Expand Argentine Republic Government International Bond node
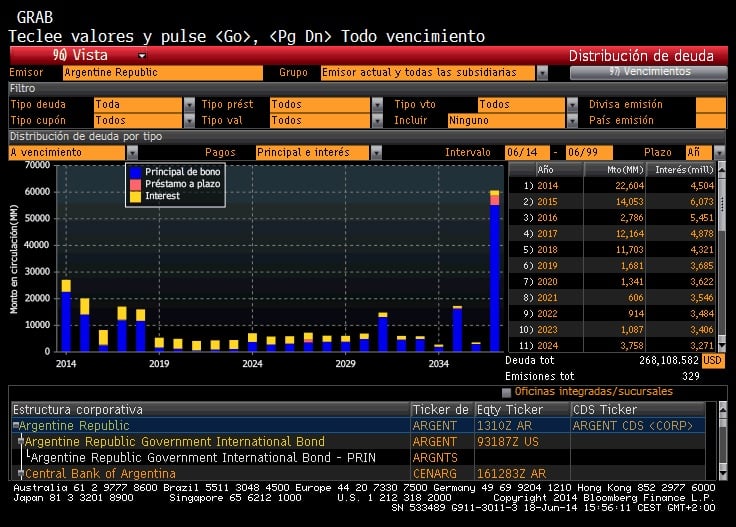The width and height of the screenshot is (736, 527). point(21,441)
